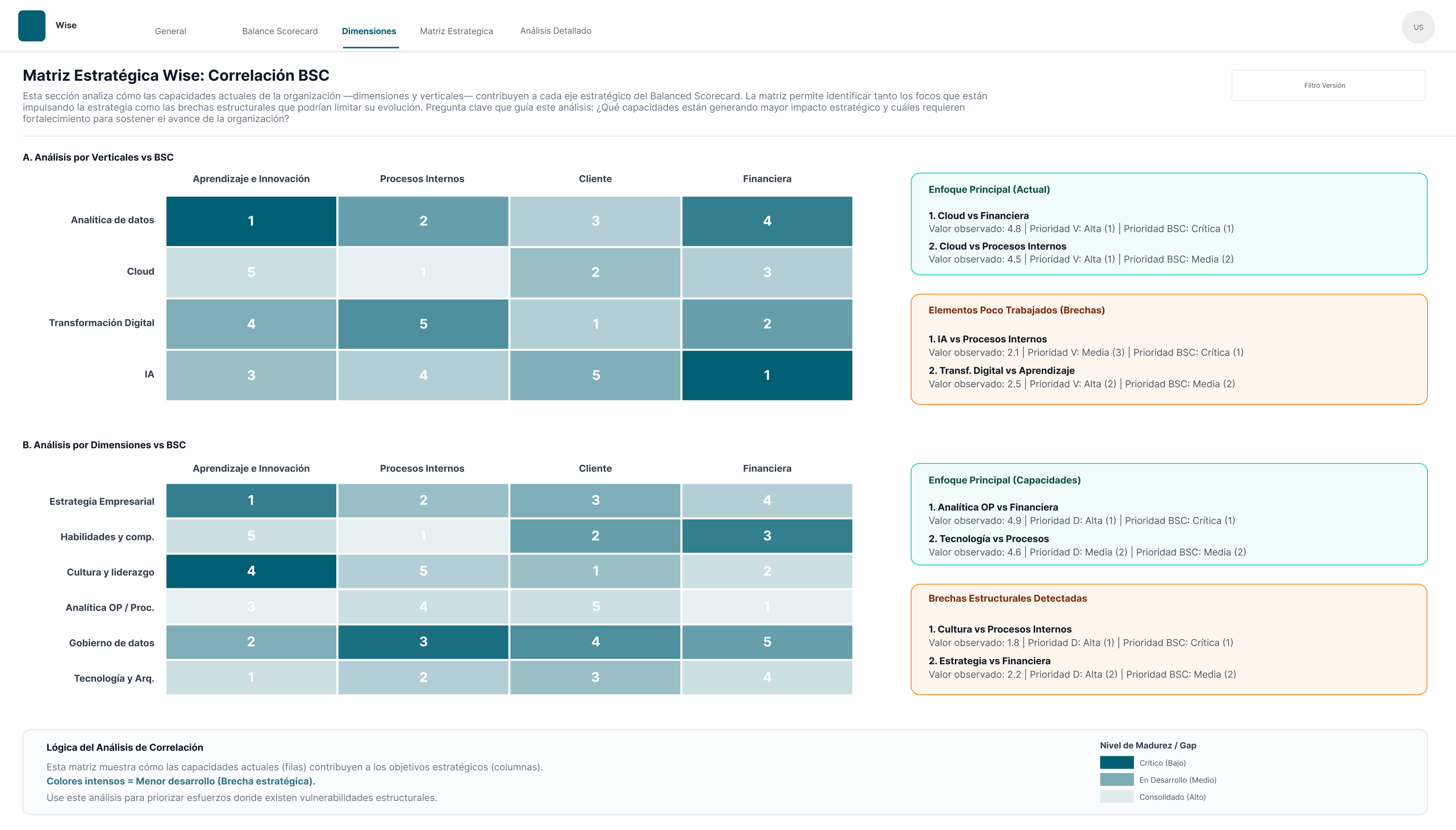Screen dimensions: 1456x830
Task: Click Cultura vs Procesos Internos brecha entry
Action: pos(1000,629)
